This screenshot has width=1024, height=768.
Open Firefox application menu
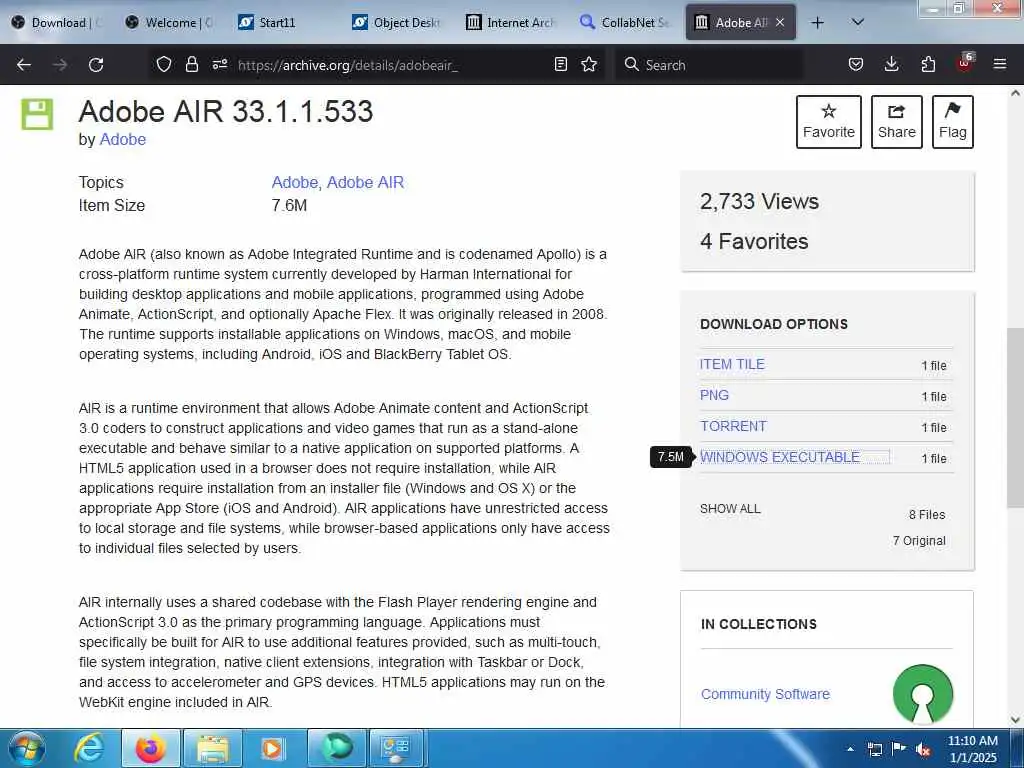tap(1000, 64)
